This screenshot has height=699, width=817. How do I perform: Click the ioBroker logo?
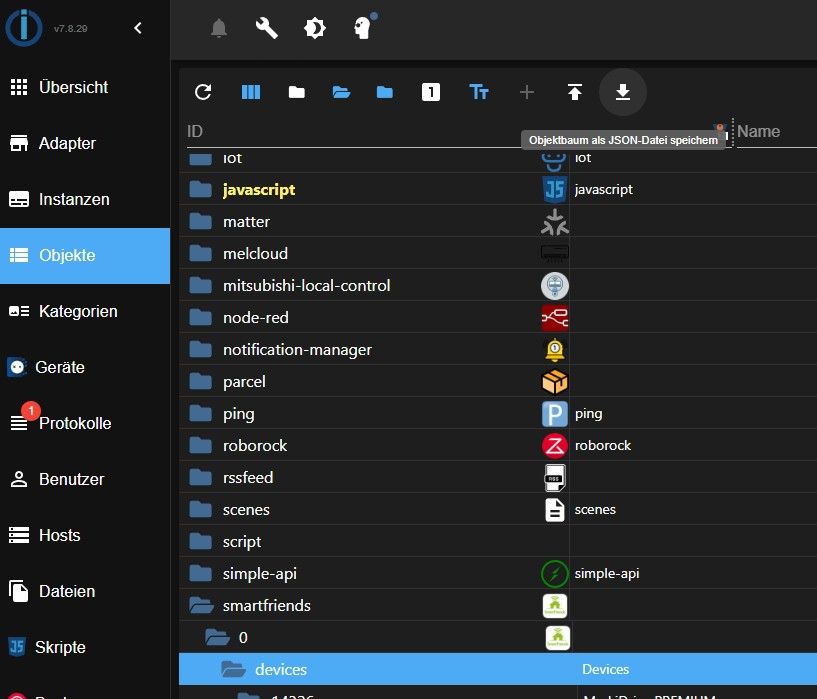tap(23, 27)
